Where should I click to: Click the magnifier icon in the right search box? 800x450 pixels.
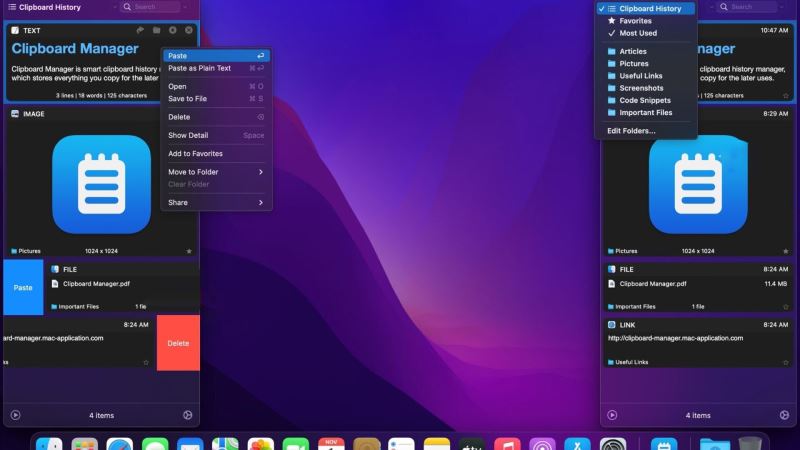(x=723, y=7)
